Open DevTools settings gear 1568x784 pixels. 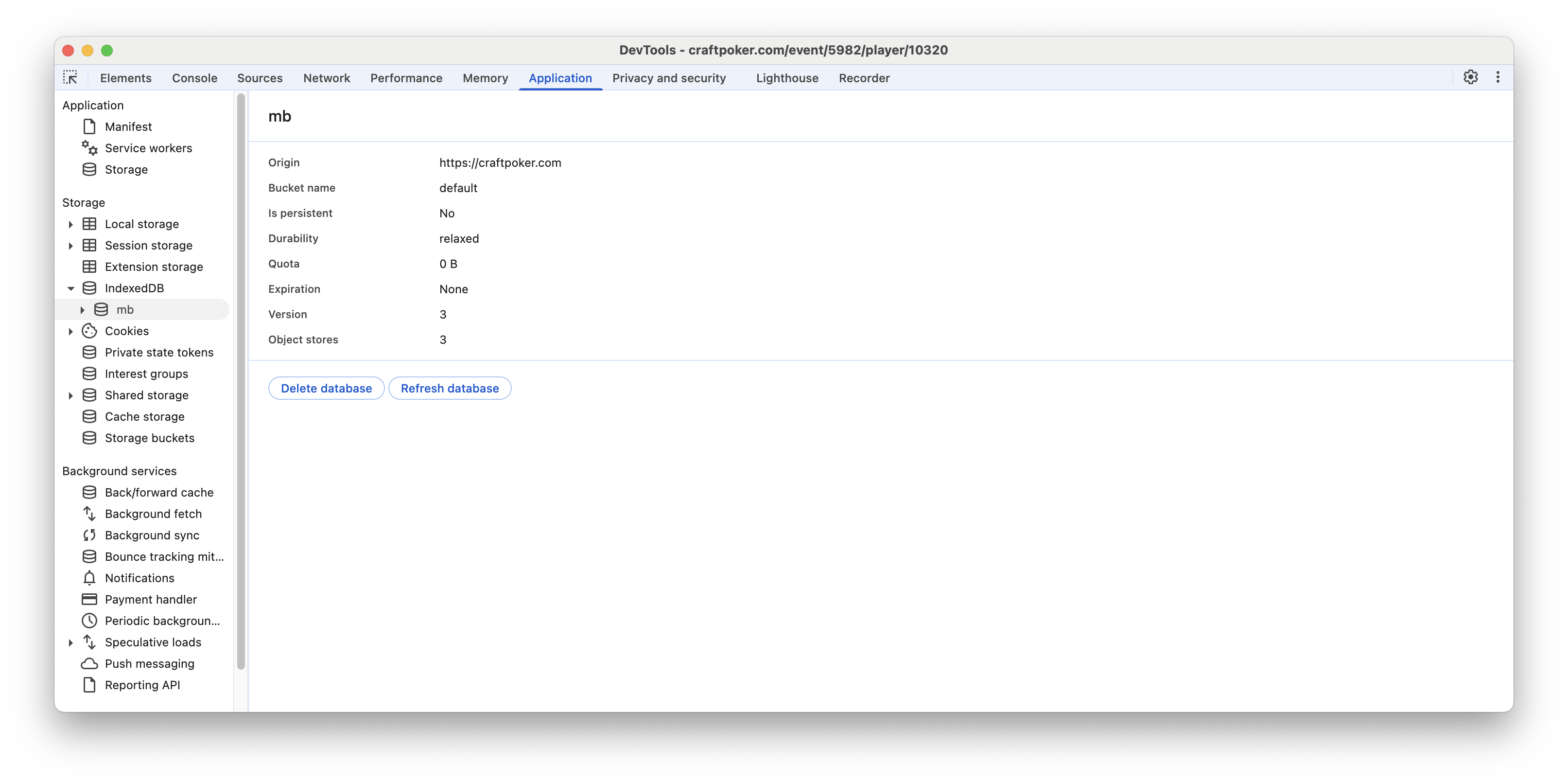pyautogui.click(x=1470, y=77)
